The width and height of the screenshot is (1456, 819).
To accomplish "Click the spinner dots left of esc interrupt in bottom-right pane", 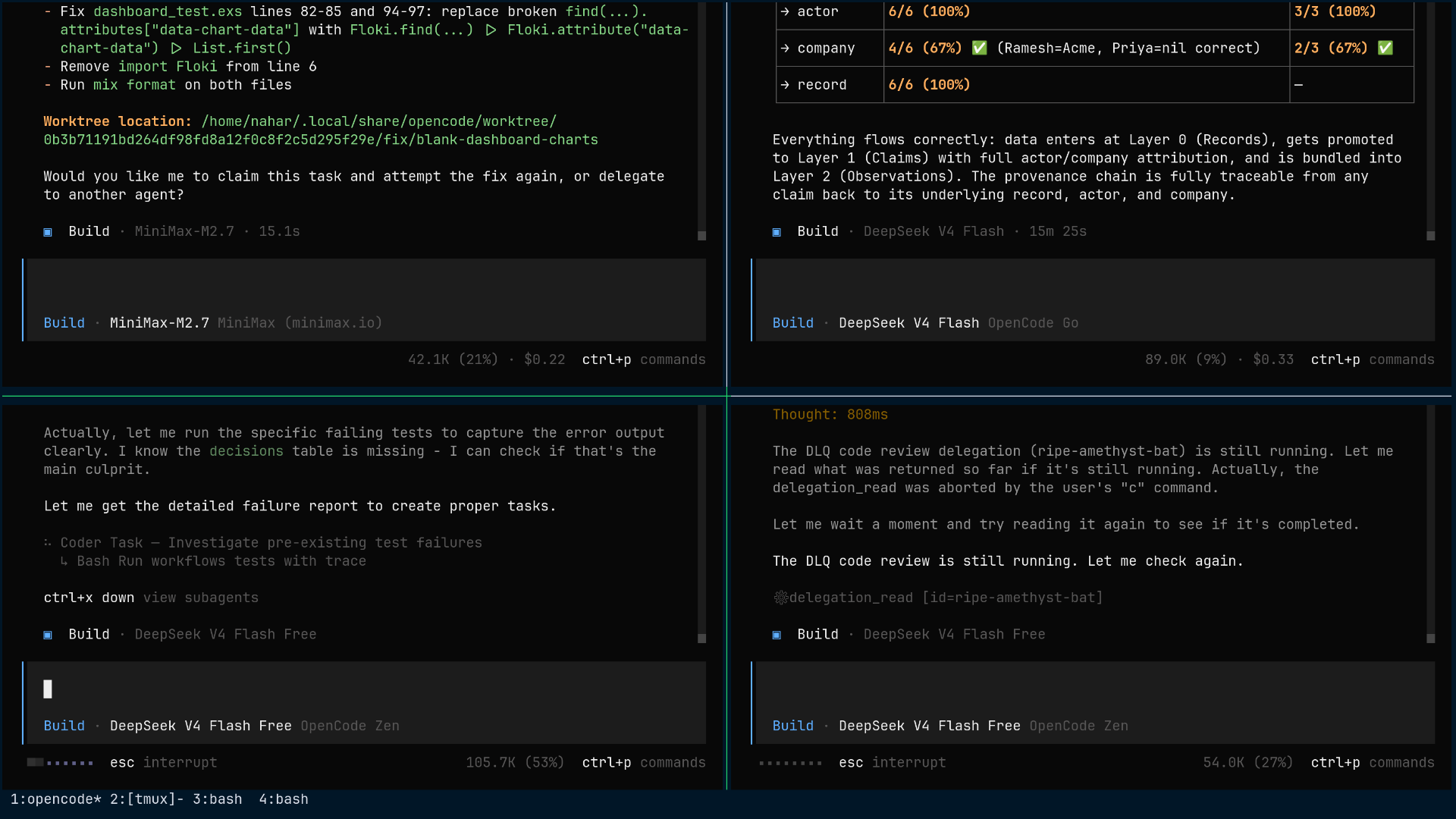I will coord(790,763).
